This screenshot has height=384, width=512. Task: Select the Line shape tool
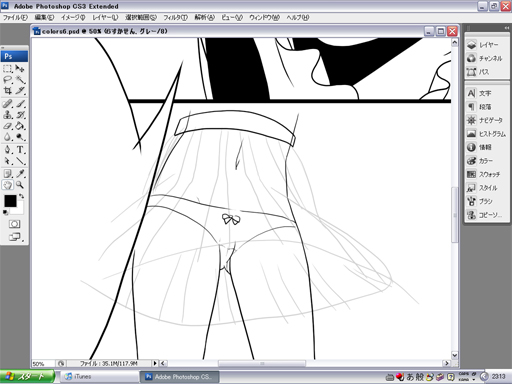20,161
